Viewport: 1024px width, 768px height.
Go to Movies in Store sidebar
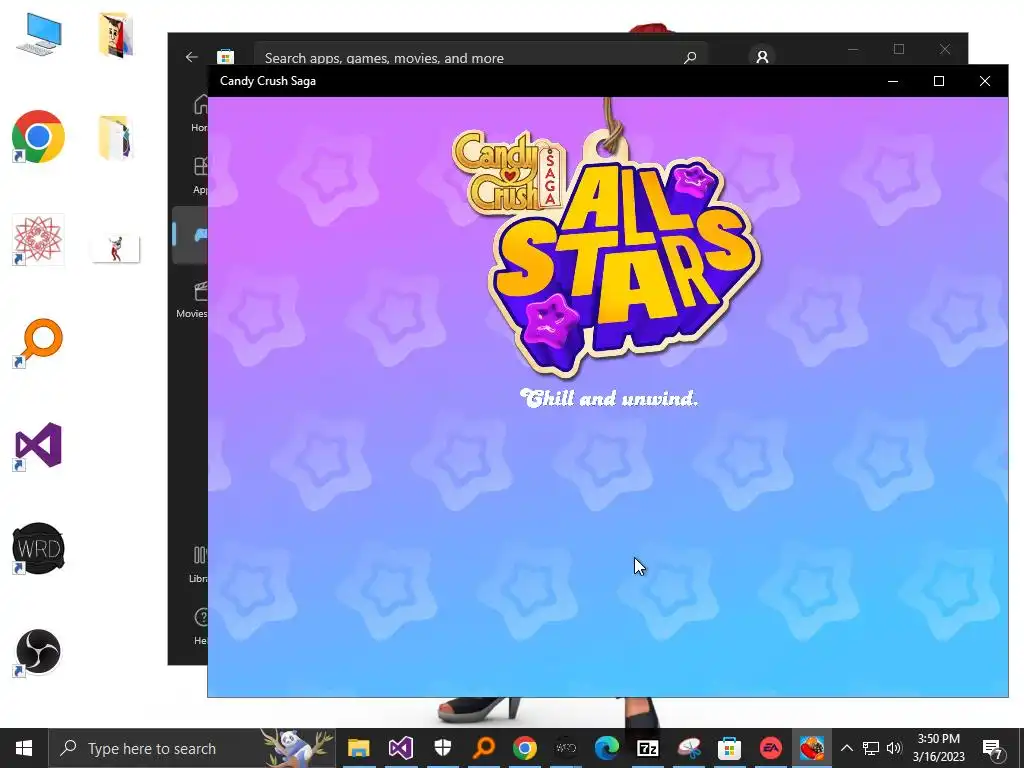pyautogui.click(x=192, y=298)
